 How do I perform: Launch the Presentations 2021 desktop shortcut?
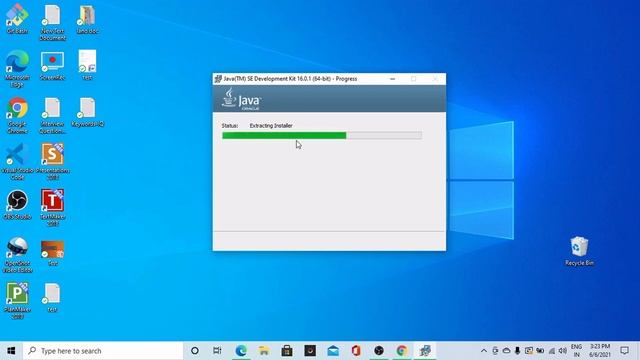coord(52,162)
